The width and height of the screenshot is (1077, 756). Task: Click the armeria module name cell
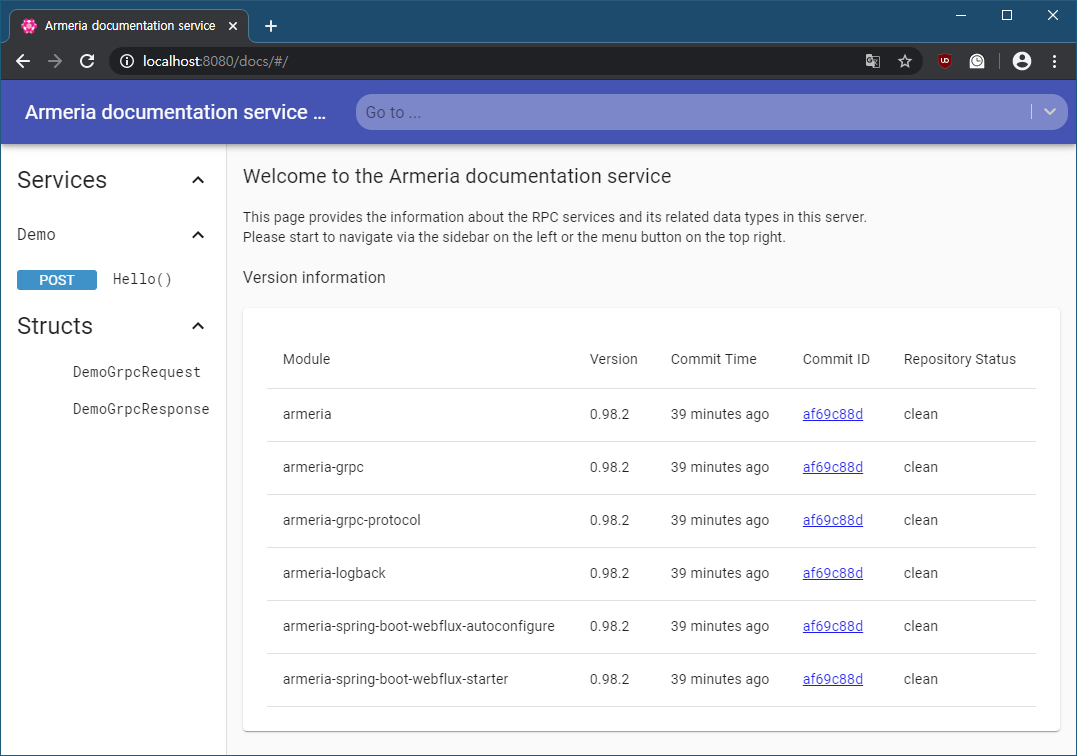(x=307, y=414)
